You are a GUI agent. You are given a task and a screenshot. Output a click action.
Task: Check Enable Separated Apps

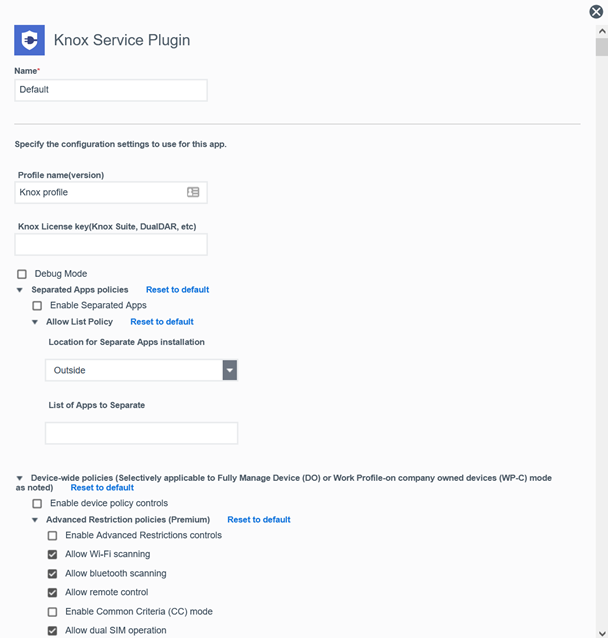pos(37,305)
